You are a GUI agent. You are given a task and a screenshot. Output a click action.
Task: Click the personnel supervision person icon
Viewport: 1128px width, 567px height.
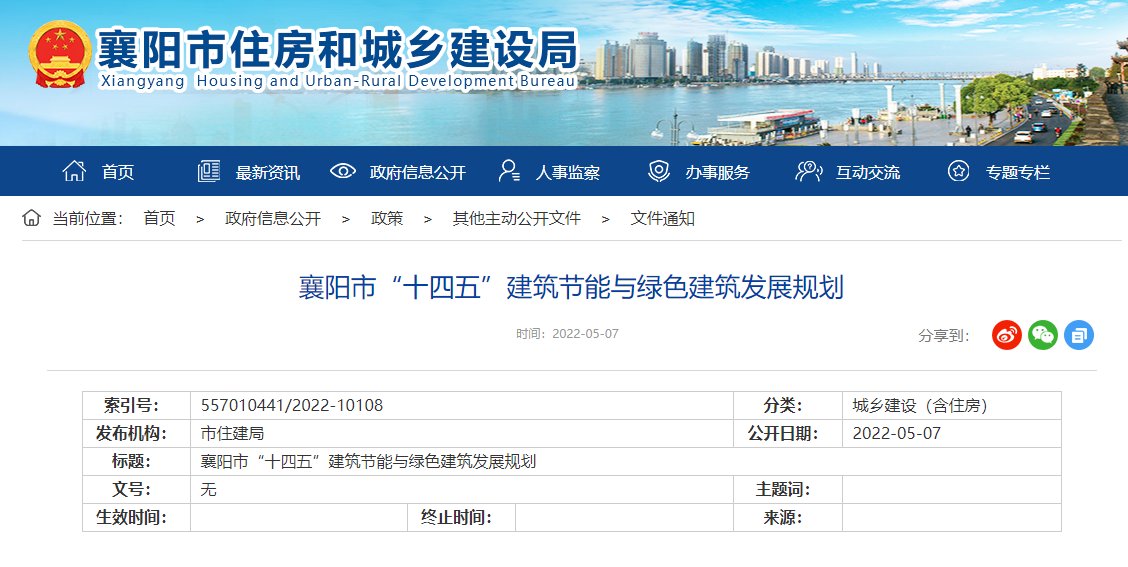click(509, 171)
